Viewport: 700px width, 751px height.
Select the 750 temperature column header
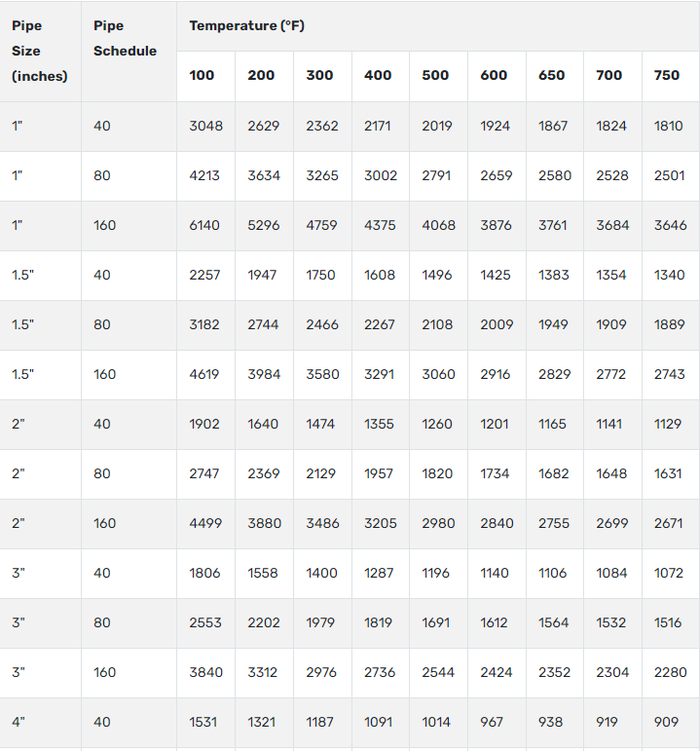tap(667, 75)
